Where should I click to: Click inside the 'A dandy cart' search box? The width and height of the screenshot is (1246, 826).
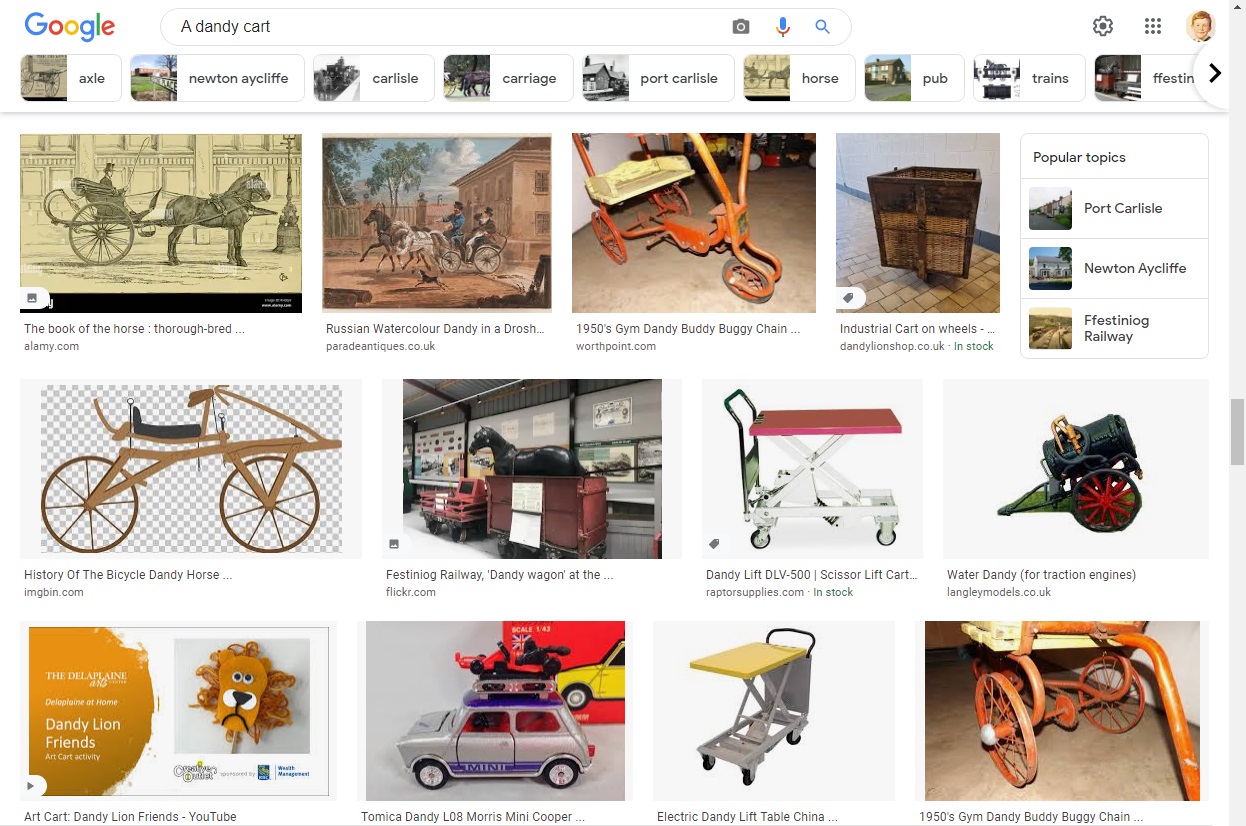(x=450, y=27)
